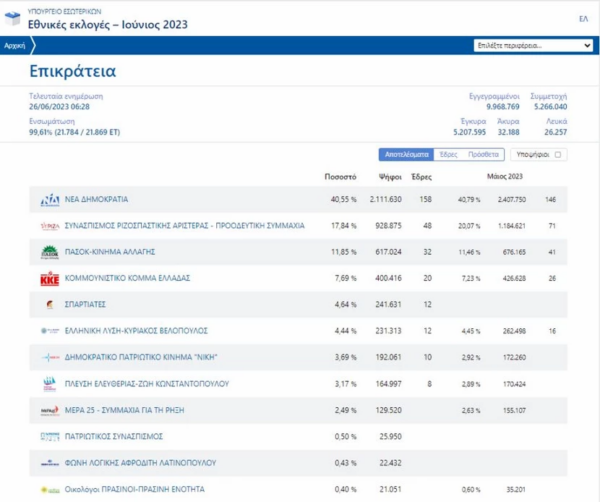Image resolution: width=600 pixels, height=502 pixels.
Task: Click the Νέα Δημοκρατία party logo
Action: coord(49,199)
